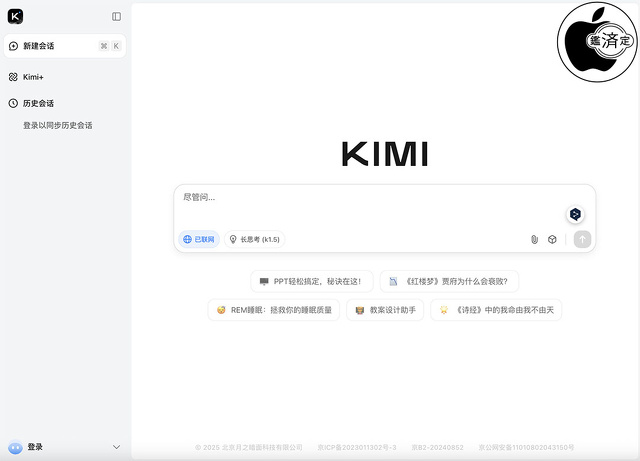The height and width of the screenshot is (461, 640).
Task: Click the dark hexagon assistant icon in input box
Action: click(x=576, y=214)
